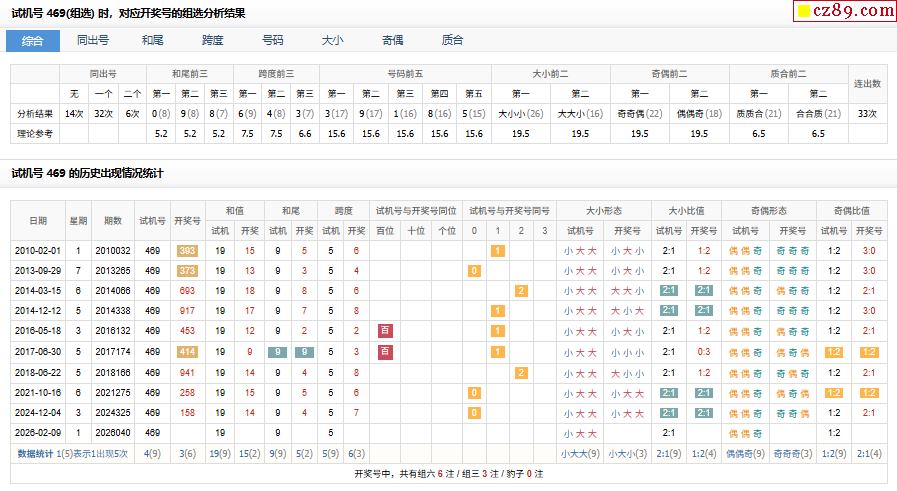Image resolution: width=897 pixels, height=491 pixels.
Task: Click orange 393 badge in 2010-02-01 row
Action: 187,251
